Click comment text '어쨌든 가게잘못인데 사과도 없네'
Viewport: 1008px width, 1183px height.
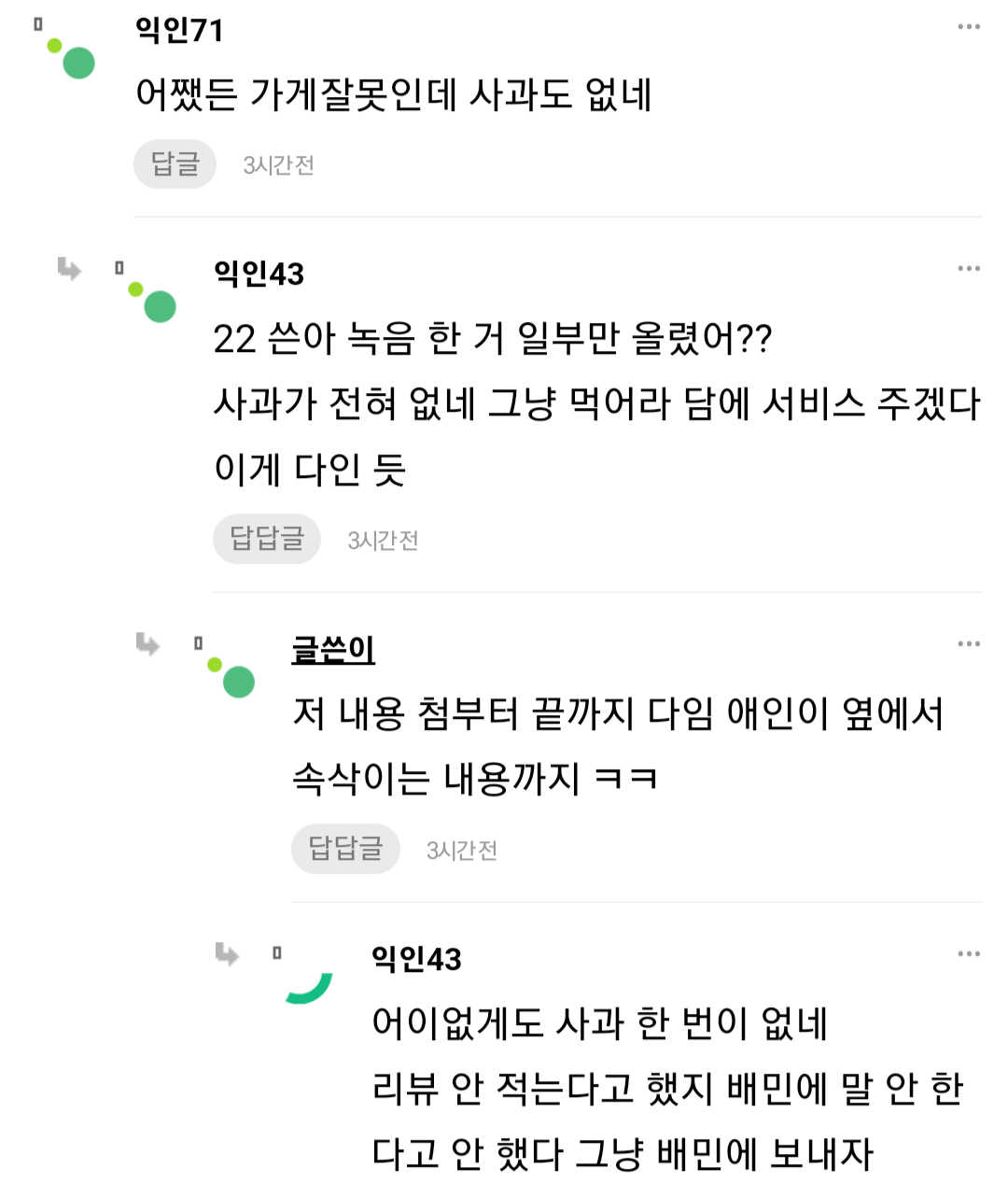tap(393, 94)
